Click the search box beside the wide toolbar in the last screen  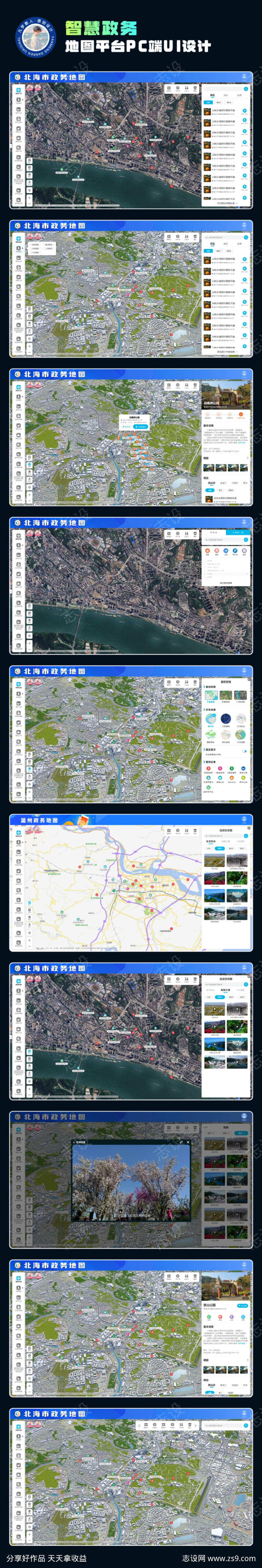pyautogui.click(x=223, y=1425)
